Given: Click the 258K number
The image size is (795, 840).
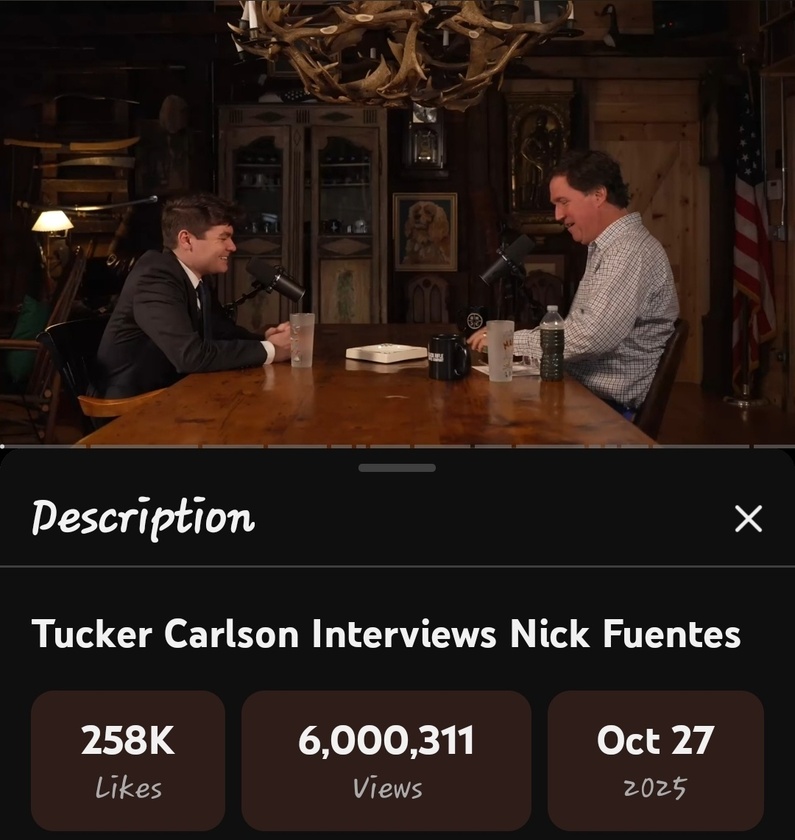Looking at the screenshot, I should (128, 740).
